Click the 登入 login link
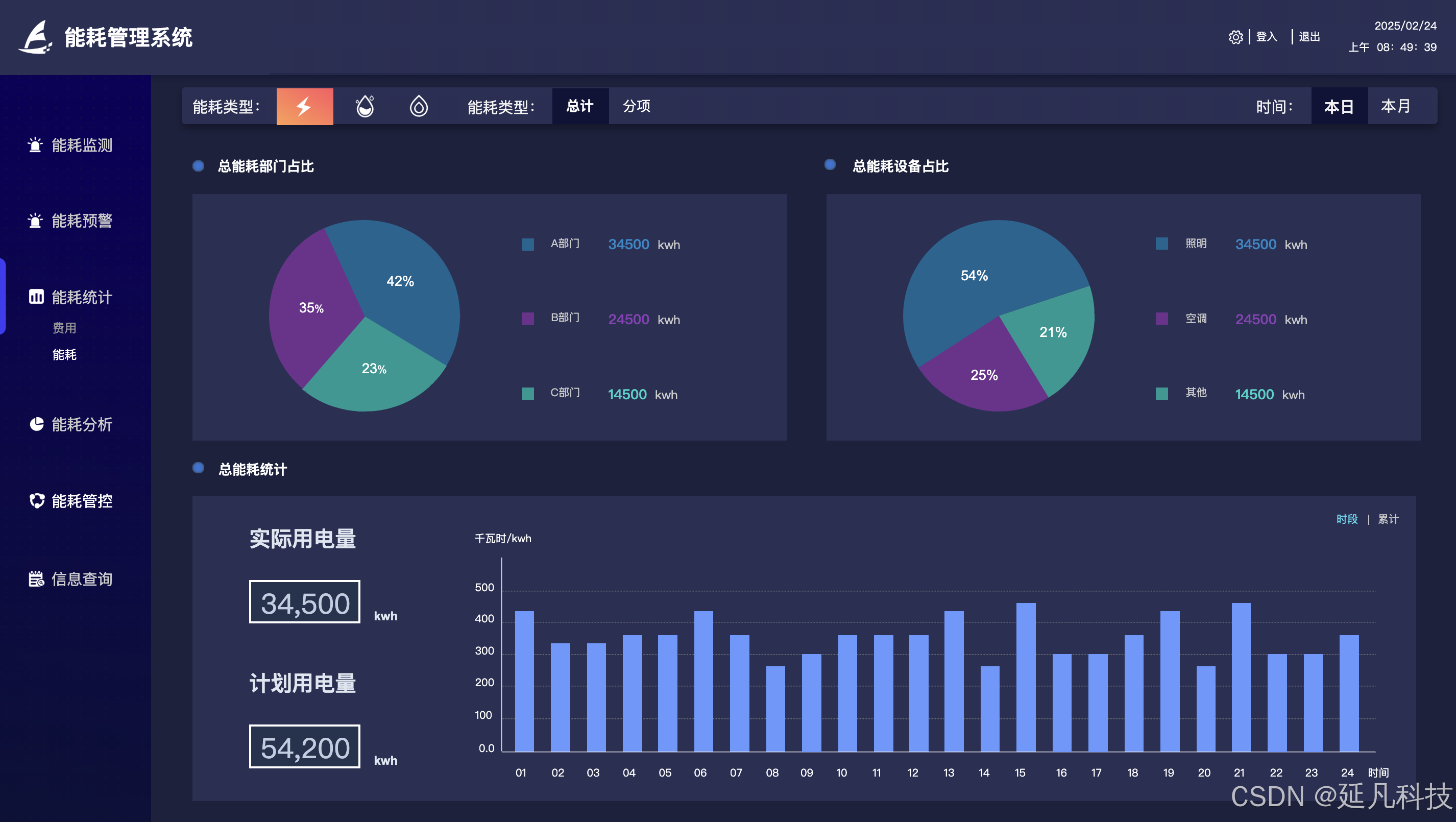 coord(1266,37)
